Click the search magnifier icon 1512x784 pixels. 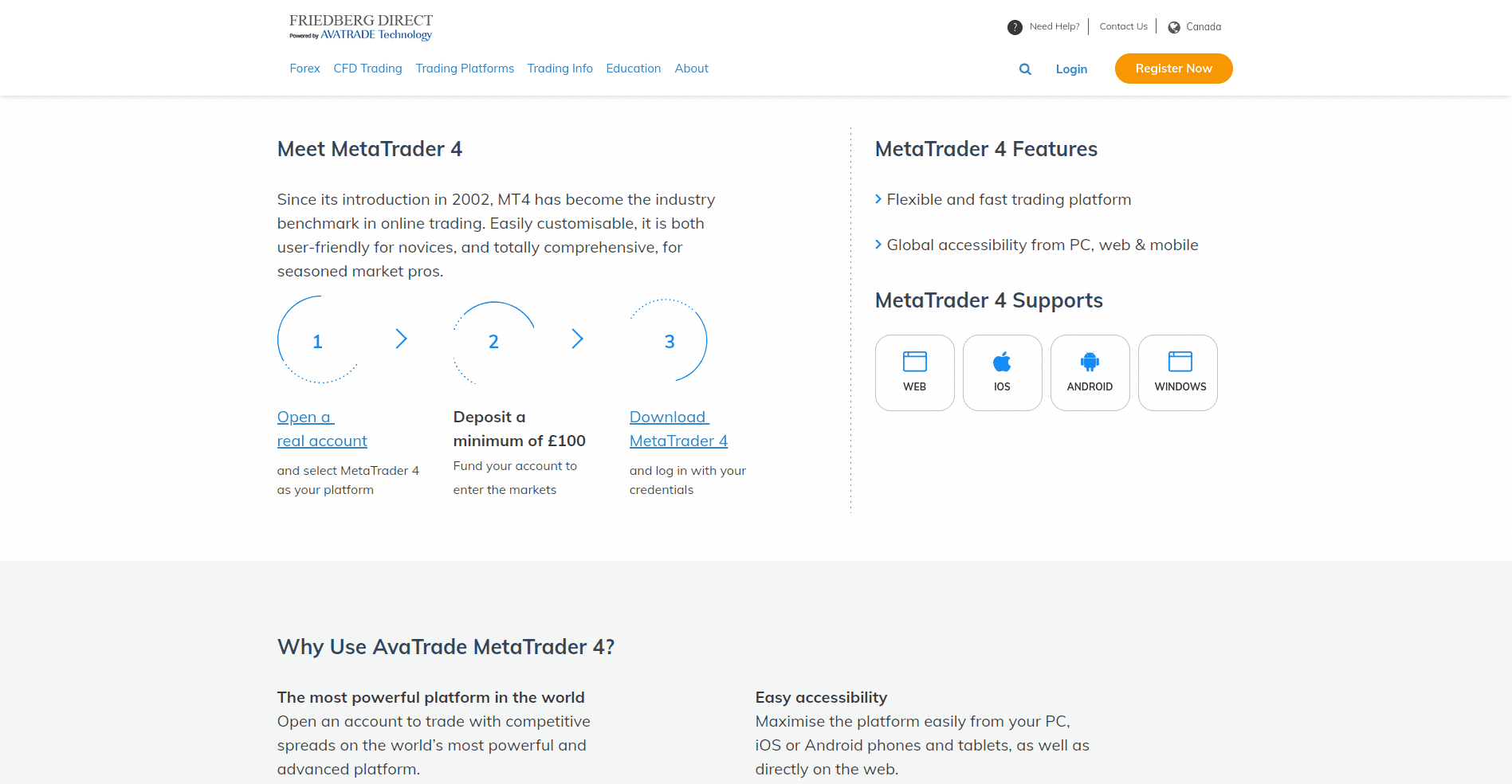tap(1025, 69)
